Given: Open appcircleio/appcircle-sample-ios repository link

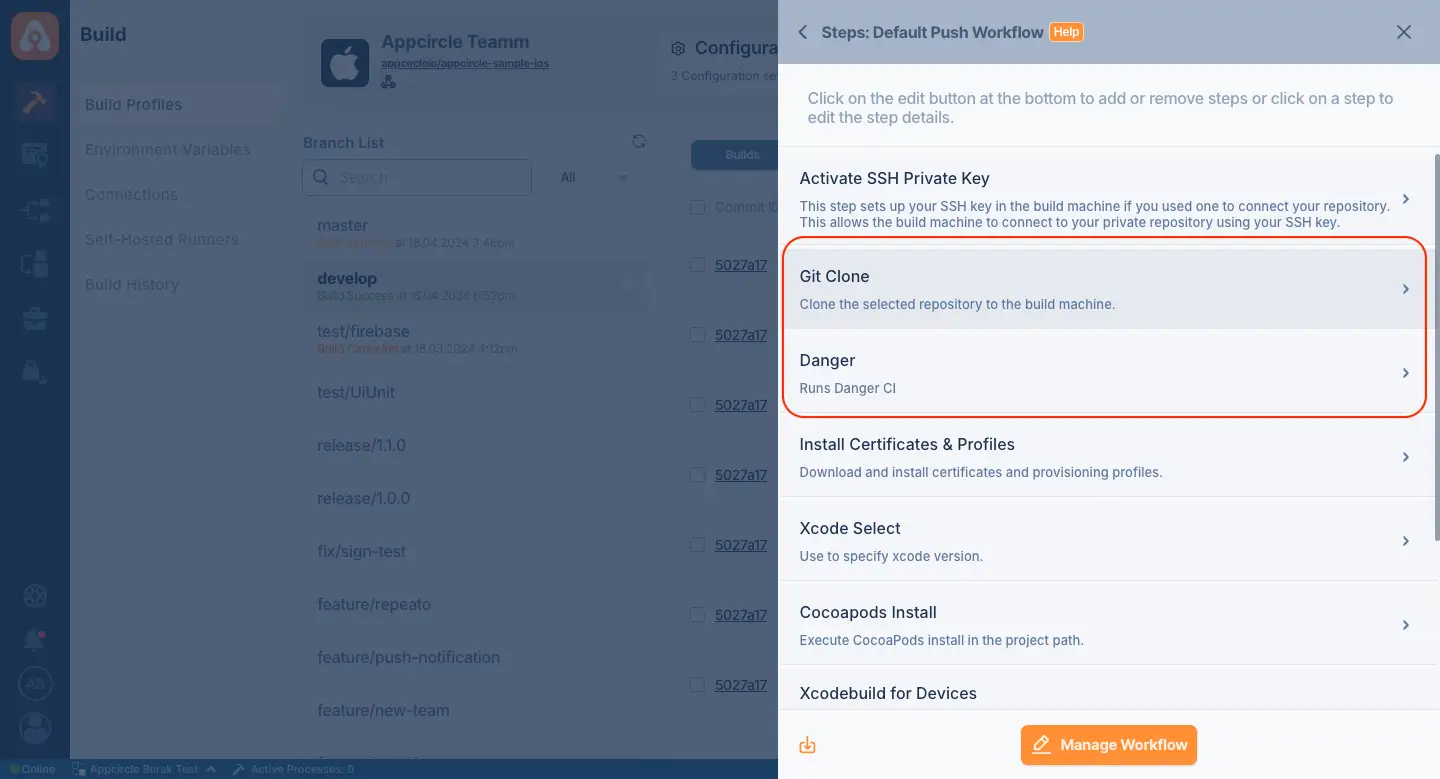Looking at the screenshot, I should [x=465, y=63].
